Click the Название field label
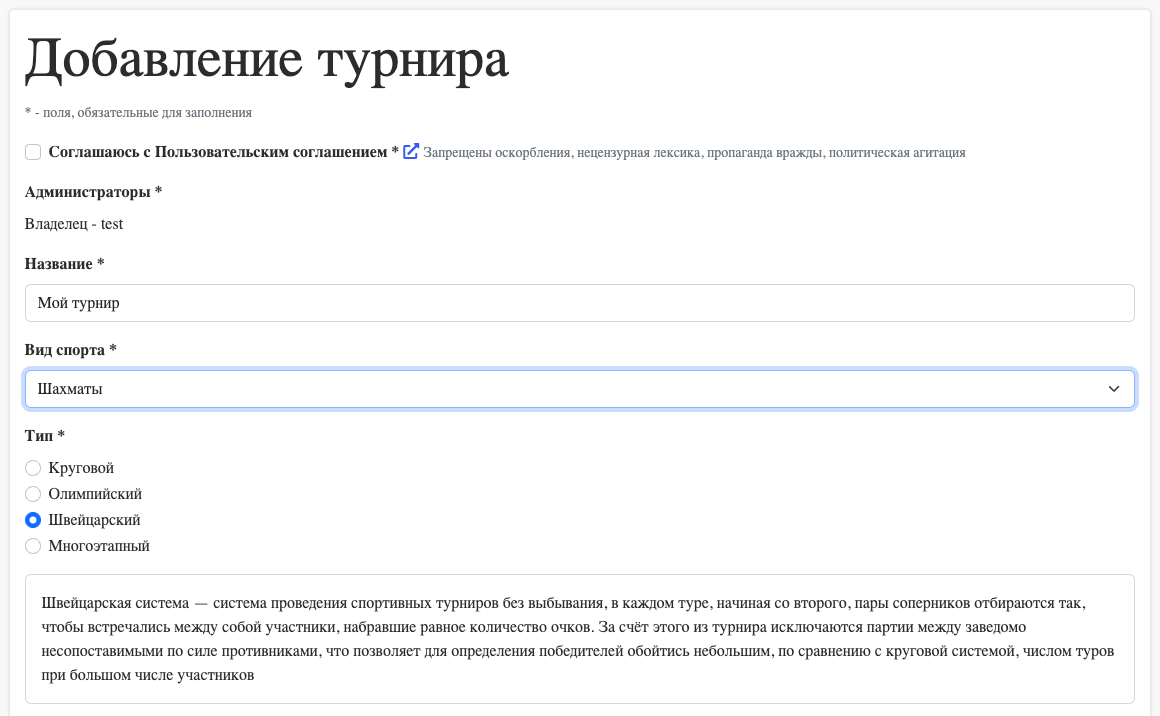This screenshot has width=1160, height=716. pyautogui.click(x=64, y=264)
